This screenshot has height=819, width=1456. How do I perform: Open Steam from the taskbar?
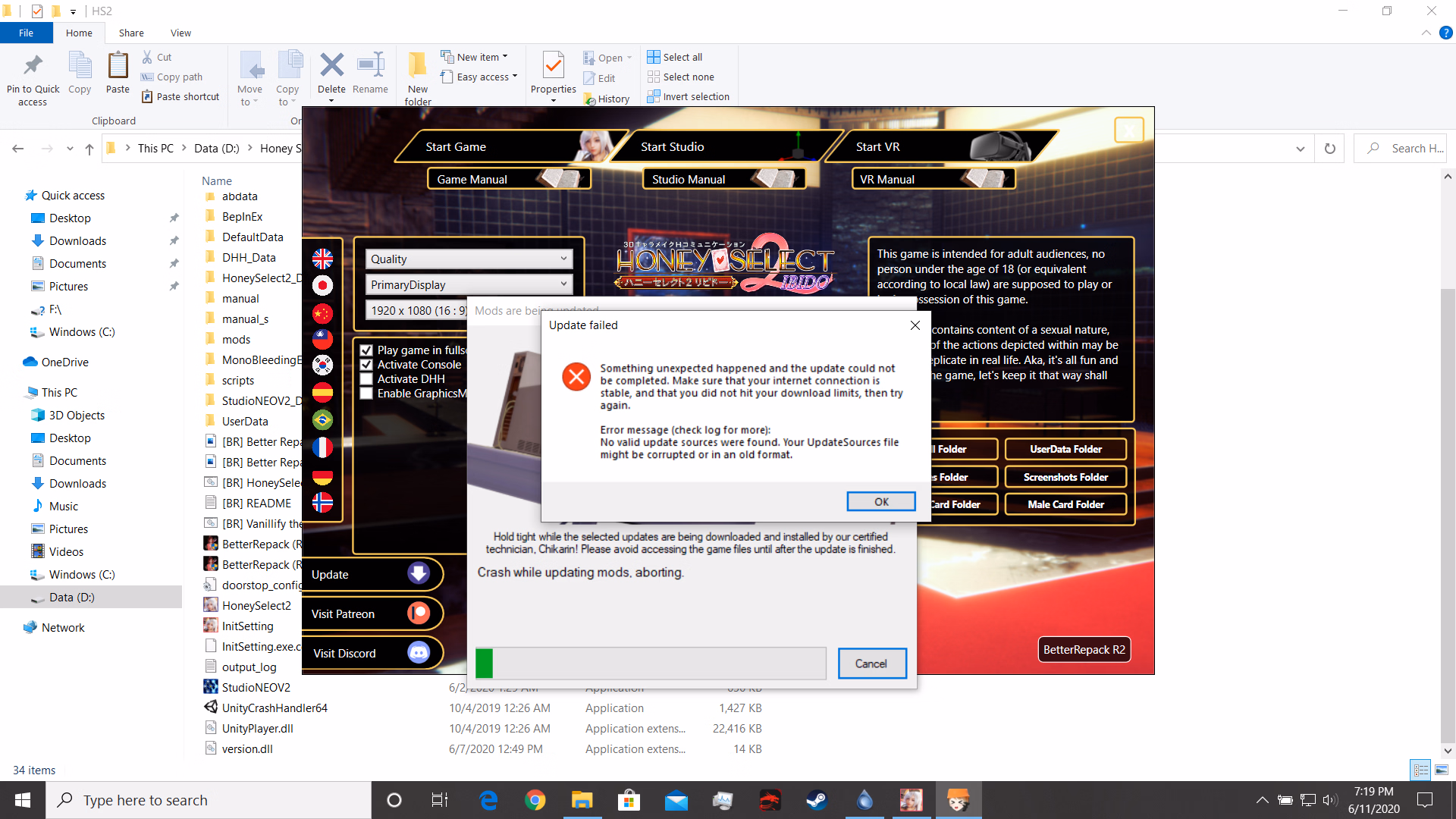[817, 800]
